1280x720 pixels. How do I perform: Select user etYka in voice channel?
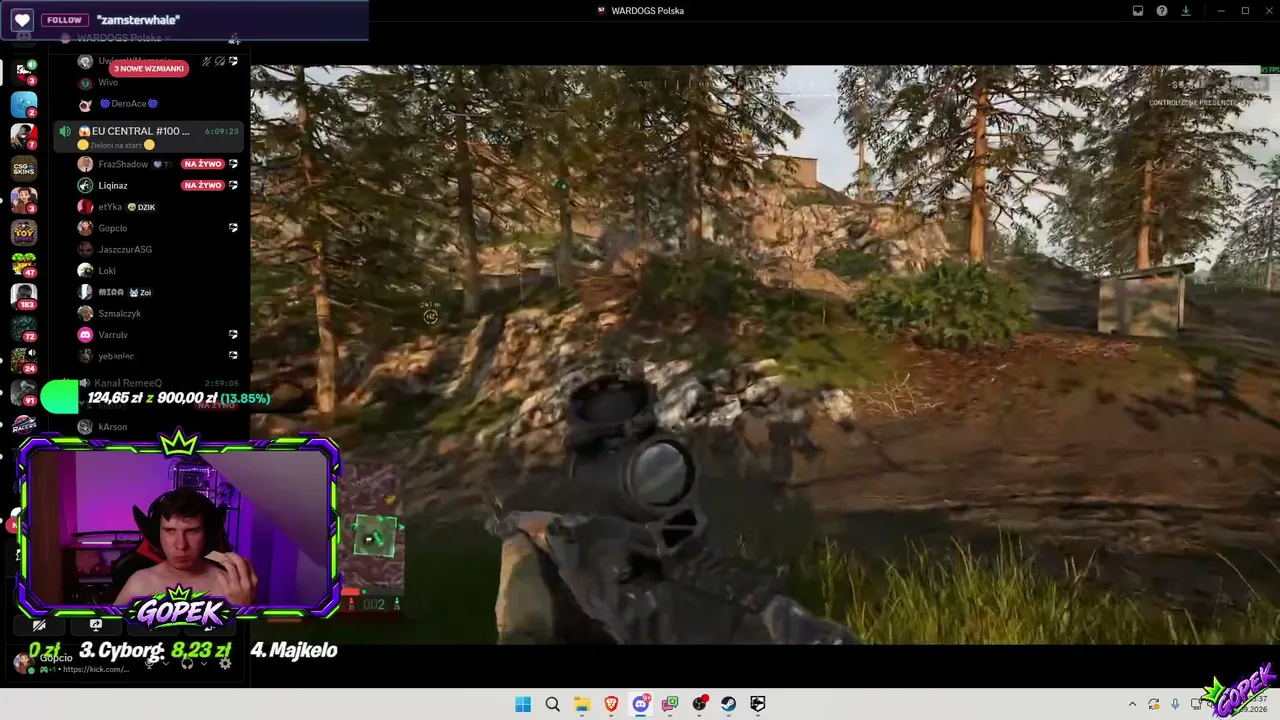[x=110, y=207]
